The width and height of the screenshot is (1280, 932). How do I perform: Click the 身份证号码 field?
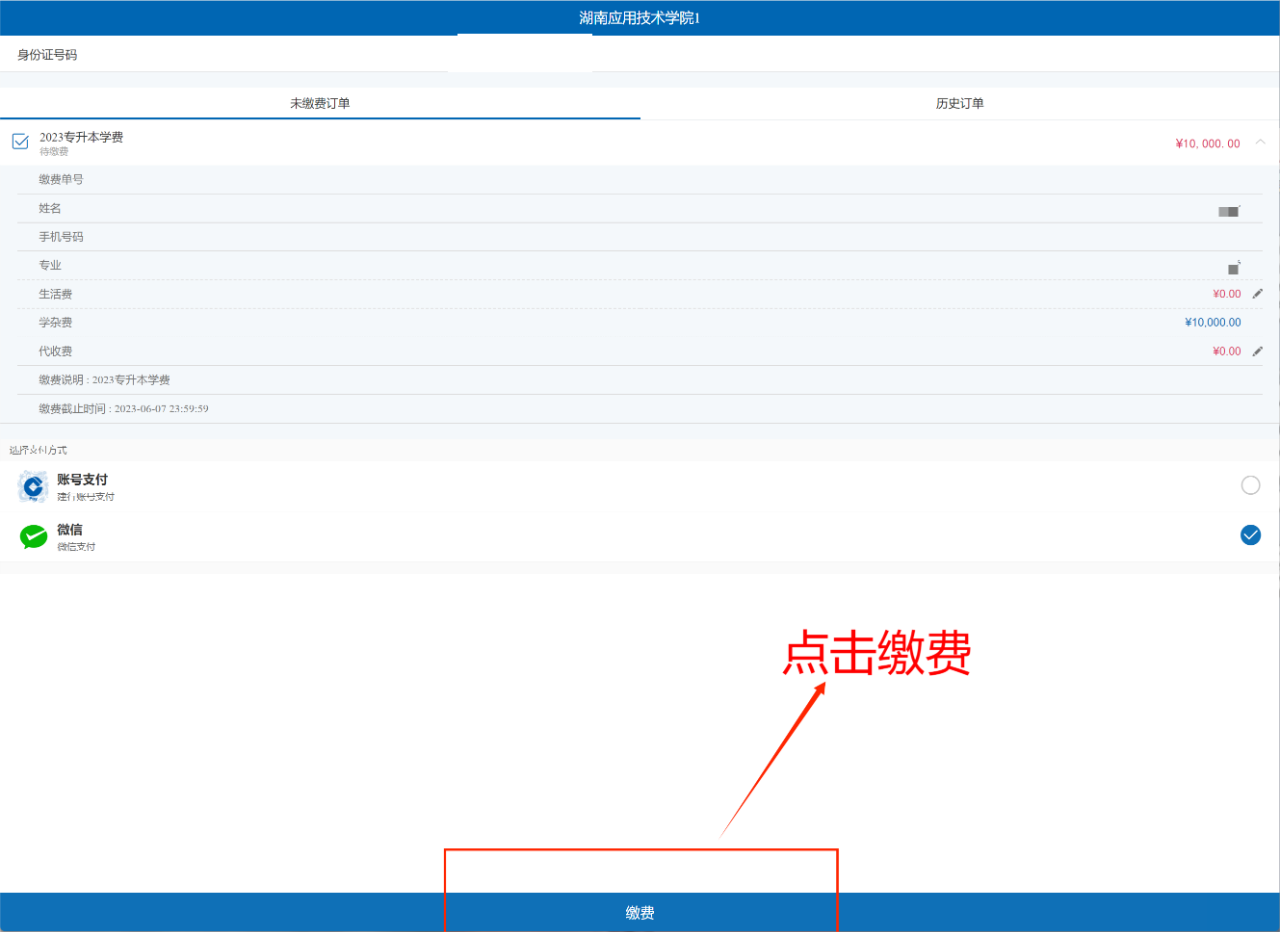(x=520, y=55)
